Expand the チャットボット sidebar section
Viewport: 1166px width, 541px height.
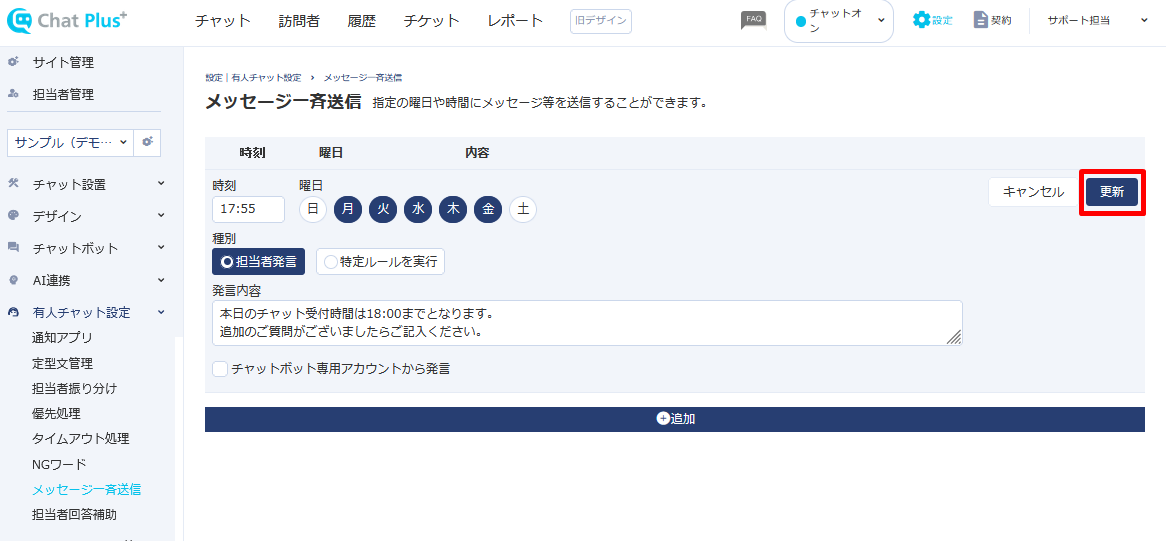pyautogui.click(x=161, y=247)
